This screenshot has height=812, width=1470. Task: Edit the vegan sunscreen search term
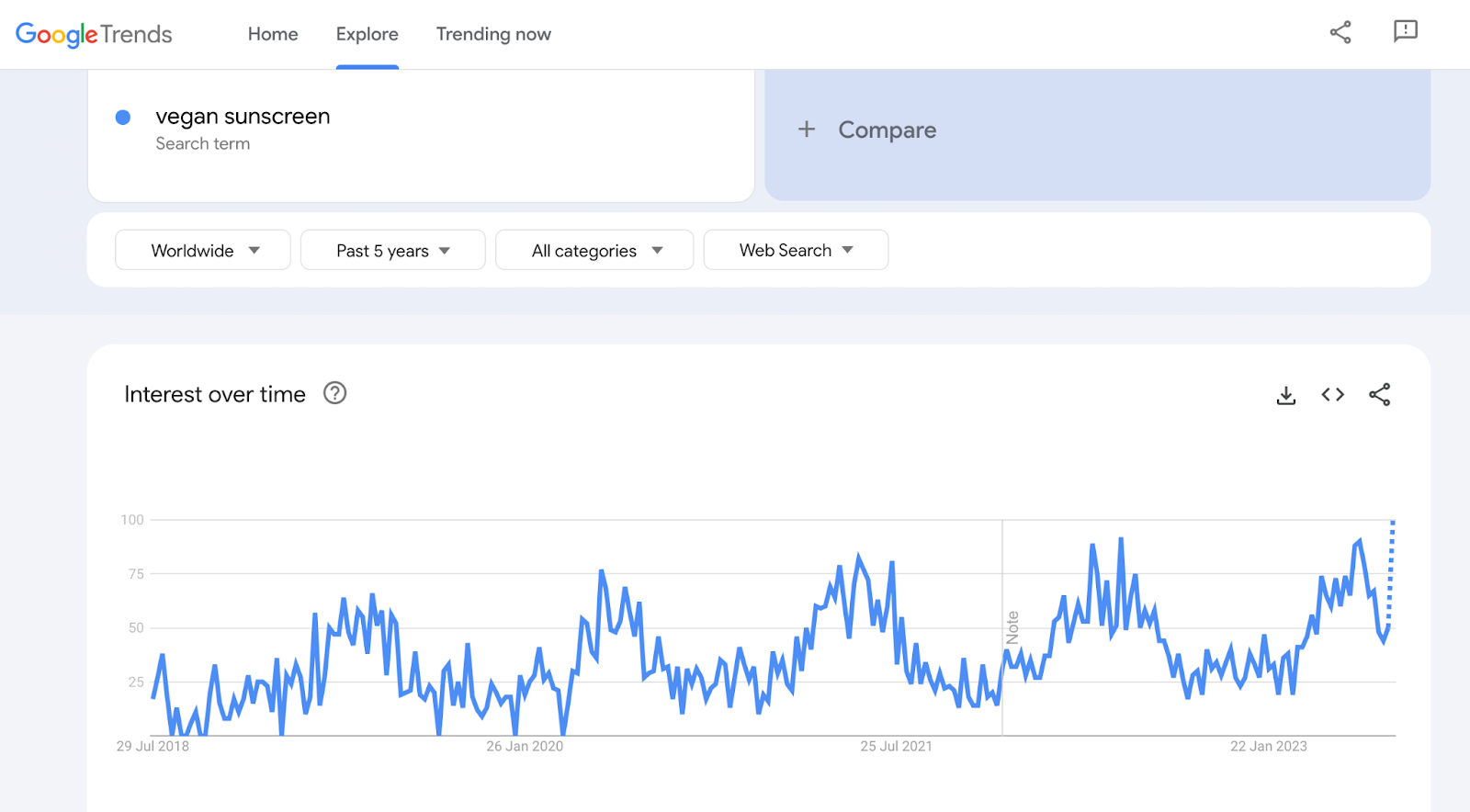(x=243, y=118)
